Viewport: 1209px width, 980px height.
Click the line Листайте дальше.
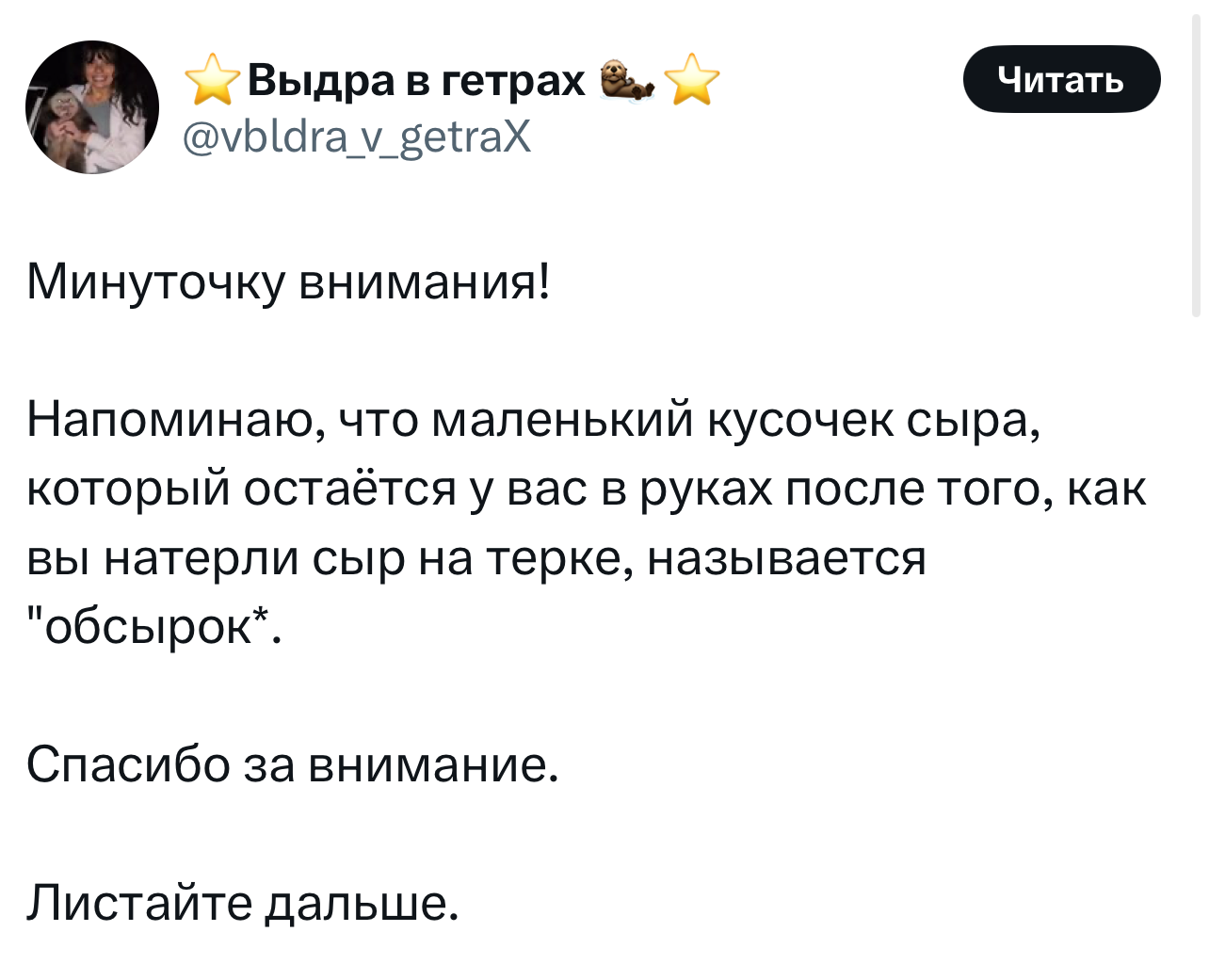coord(243,902)
